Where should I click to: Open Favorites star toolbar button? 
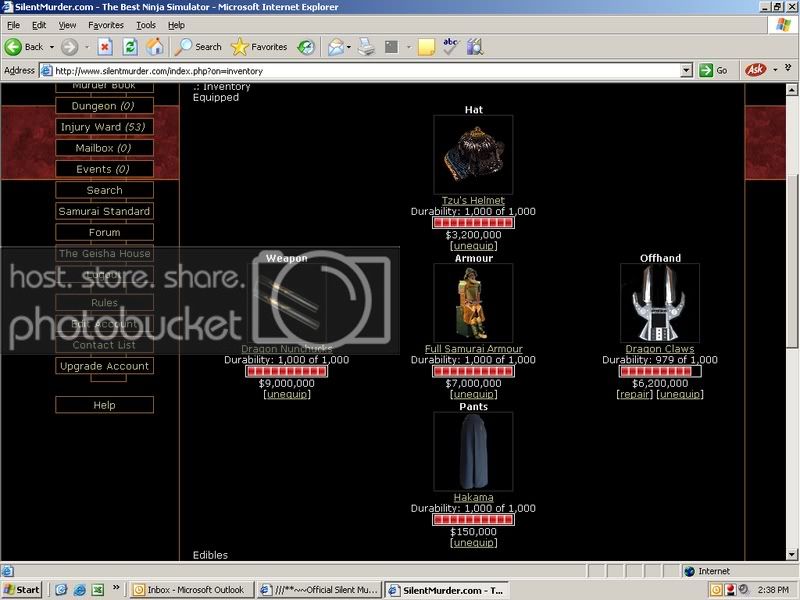click(259, 47)
